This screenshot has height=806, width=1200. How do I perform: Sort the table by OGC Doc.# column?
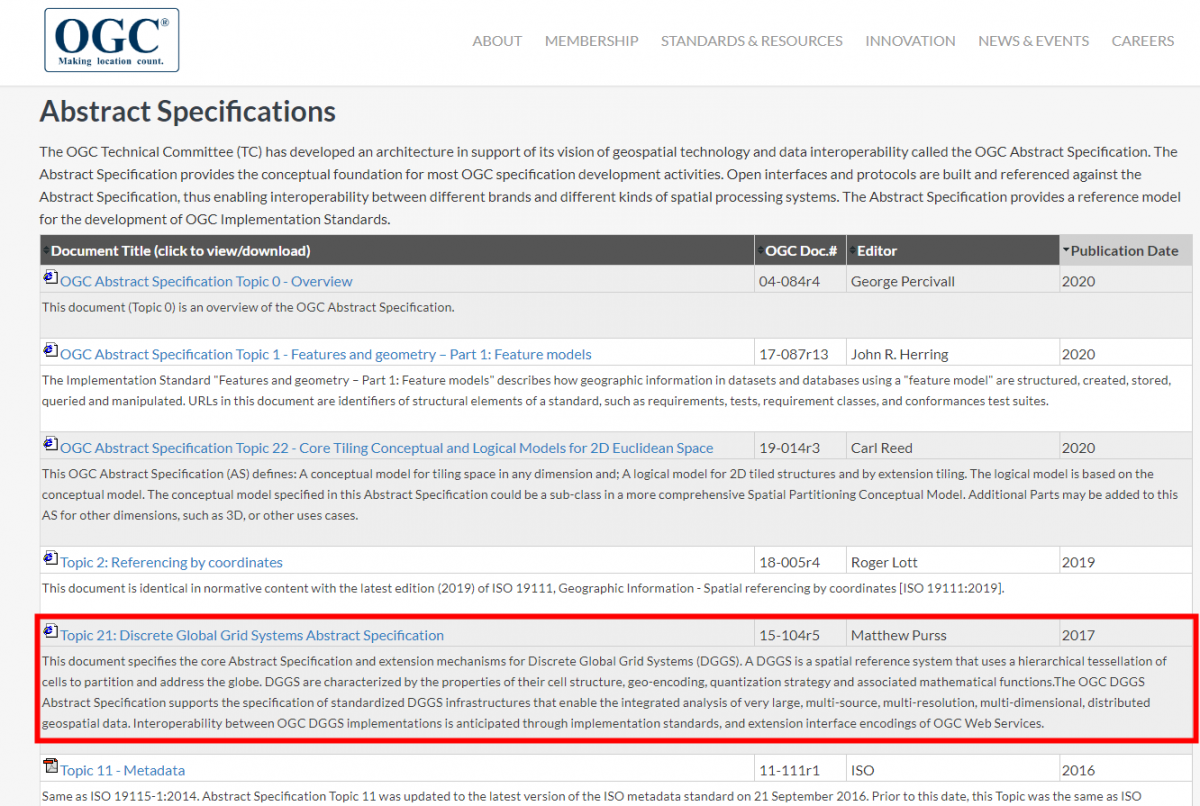[x=800, y=251]
